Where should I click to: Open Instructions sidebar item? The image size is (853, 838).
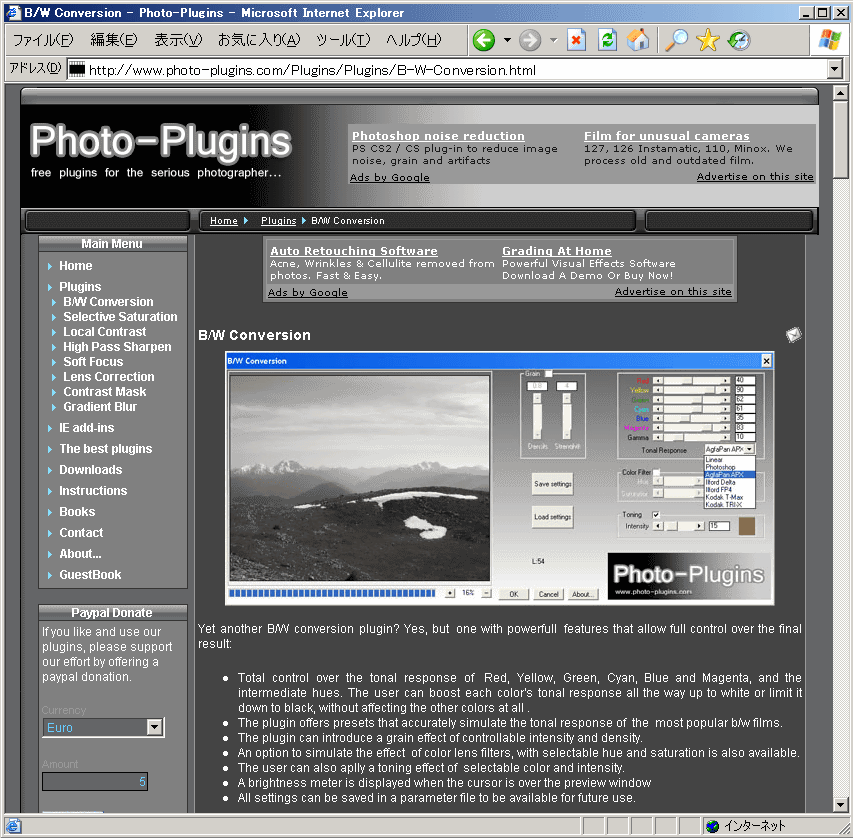click(93, 490)
